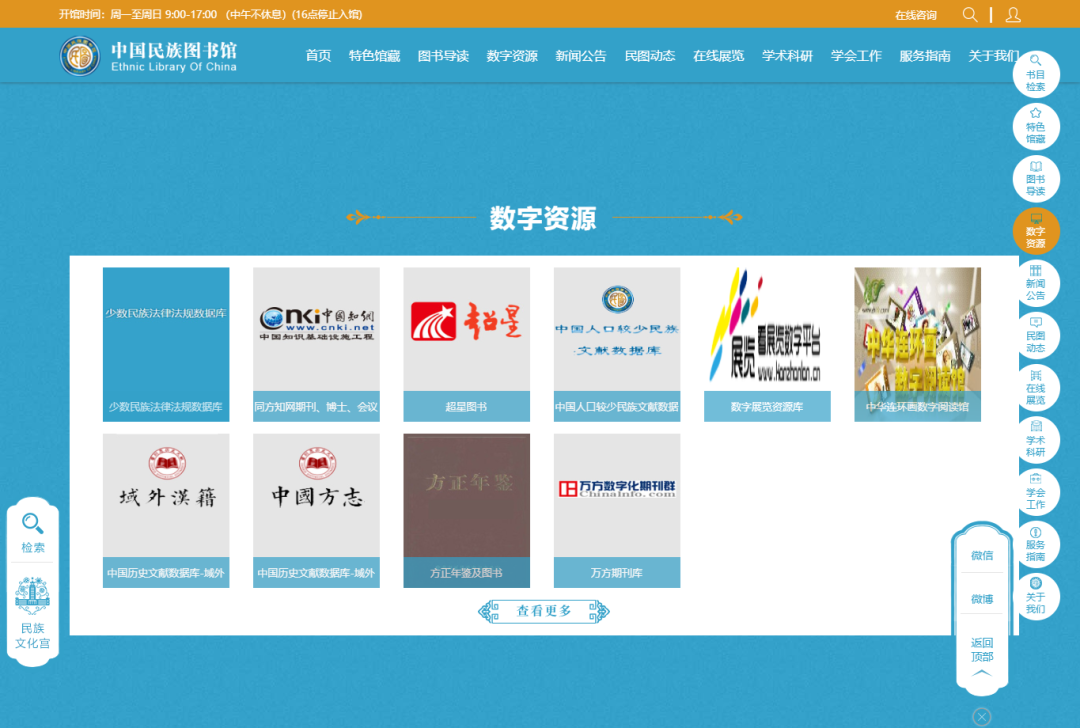Screen dimensions: 1080x728
Task: Click the 新闻公告 sidebar icon
Action: click(1035, 282)
